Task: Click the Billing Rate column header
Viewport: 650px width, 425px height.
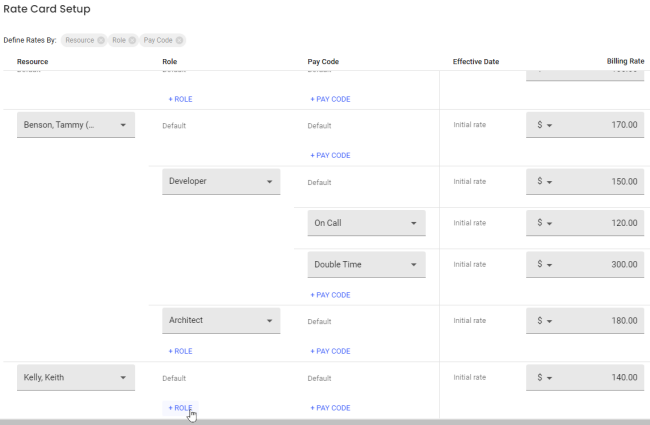Action: click(x=625, y=61)
